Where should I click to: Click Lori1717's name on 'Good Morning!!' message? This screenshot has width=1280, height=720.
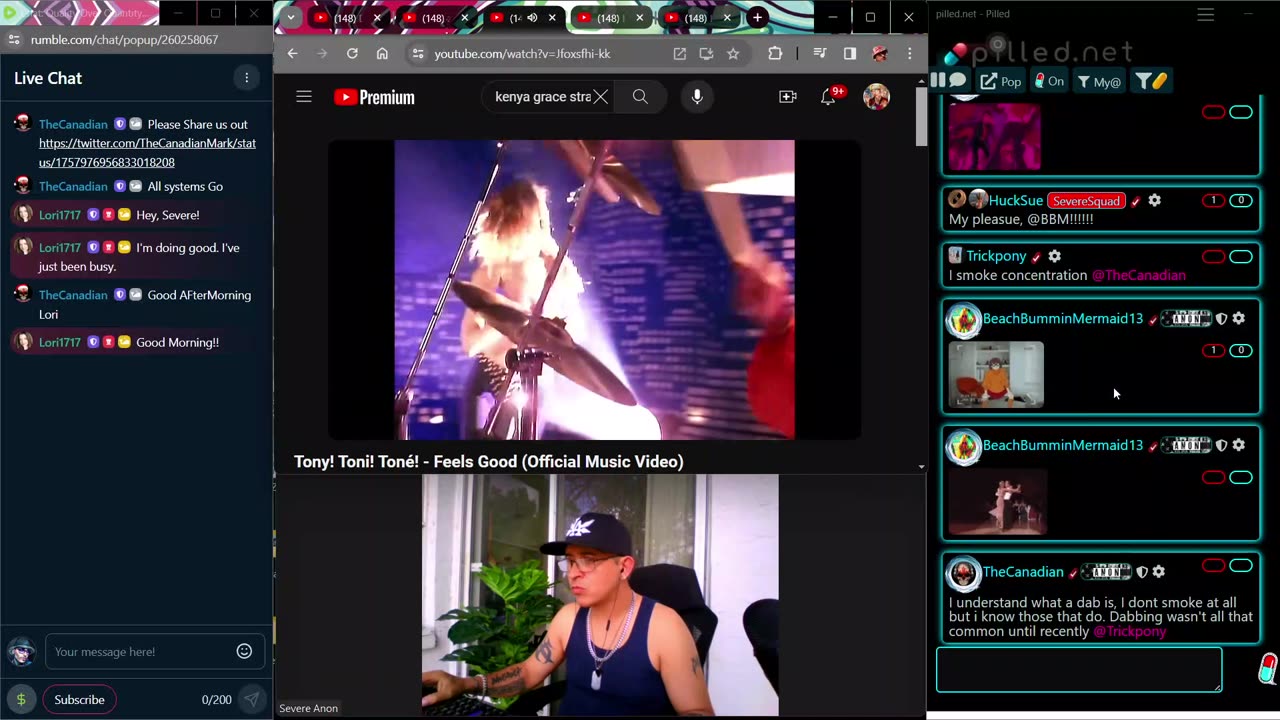tap(59, 342)
